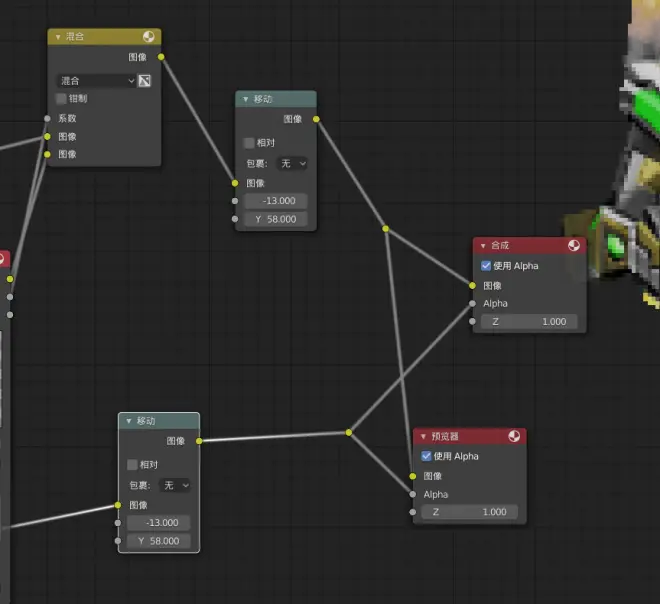Viewport: 660px width, 604px height.
Task: Collapse the selected 移动 node via header triangle
Action: 128,421
